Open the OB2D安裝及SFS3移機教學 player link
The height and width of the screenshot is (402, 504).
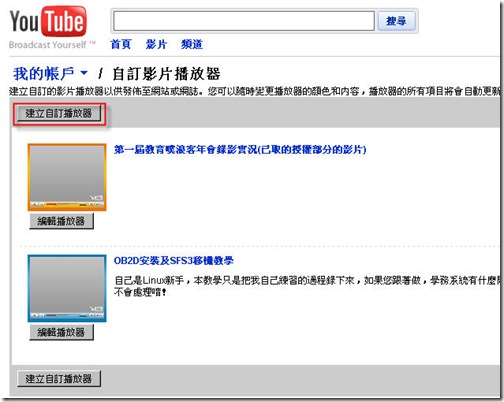tap(174, 260)
